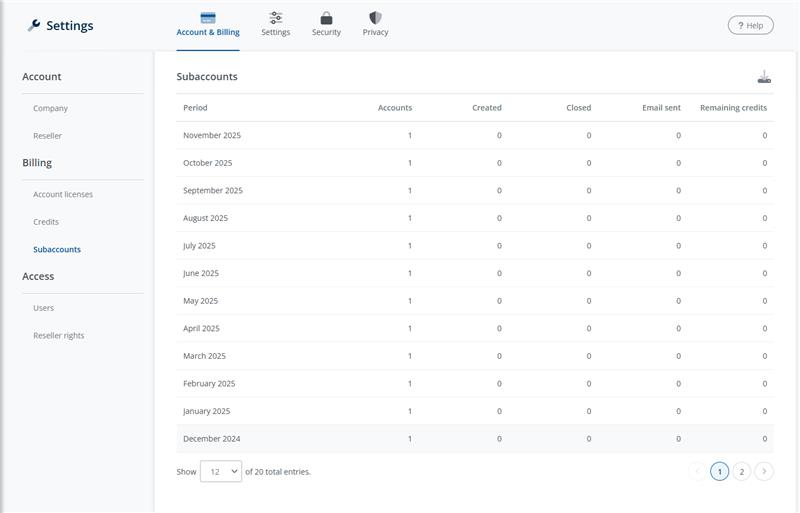Open the entries-per-page dropdown showing 12
The height and width of the screenshot is (513, 800).
tap(221, 472)
